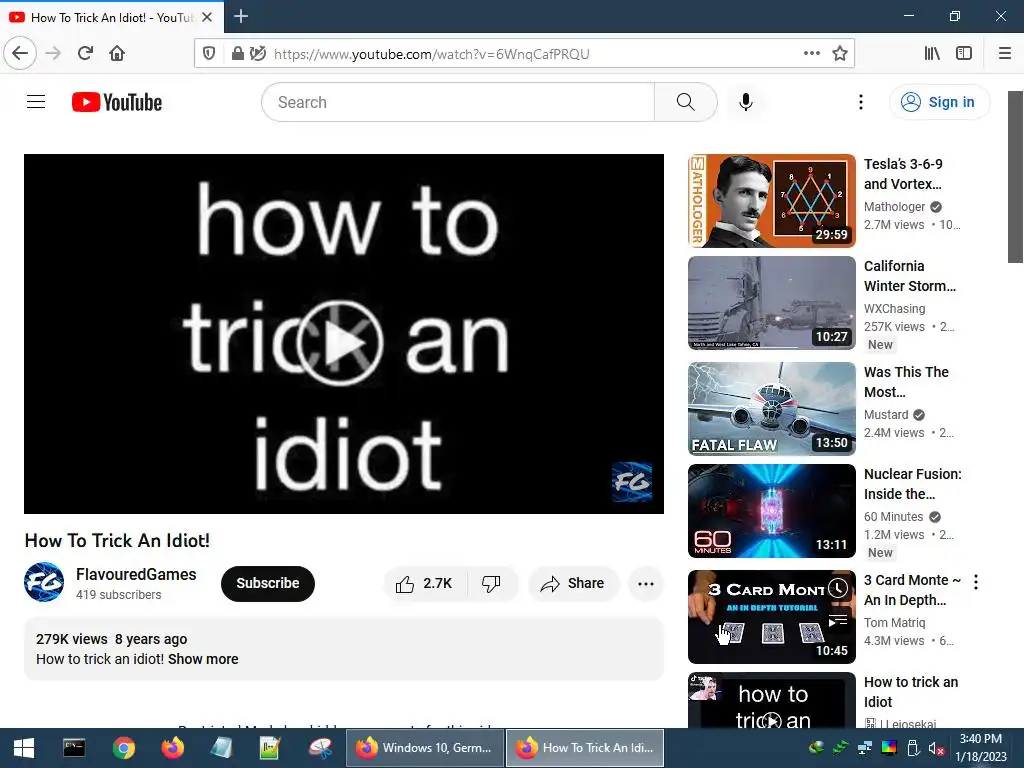Click the browser forward arrow

point(53,53)
